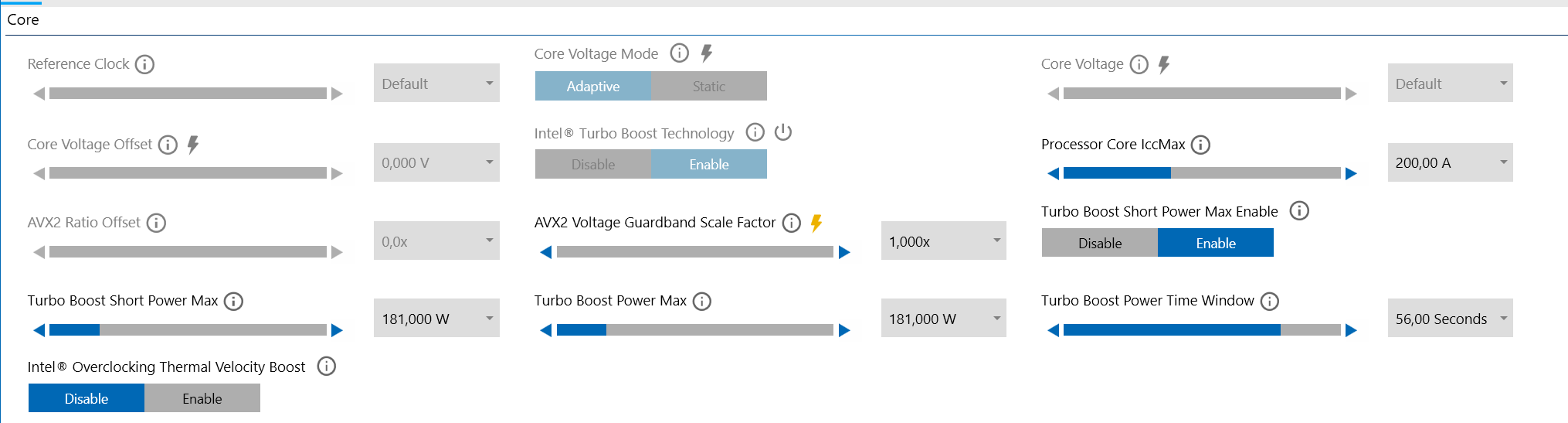
Task: Click AVX2 Voltage Guardband Scale Factor slider track
Action: tap(695, 252)
